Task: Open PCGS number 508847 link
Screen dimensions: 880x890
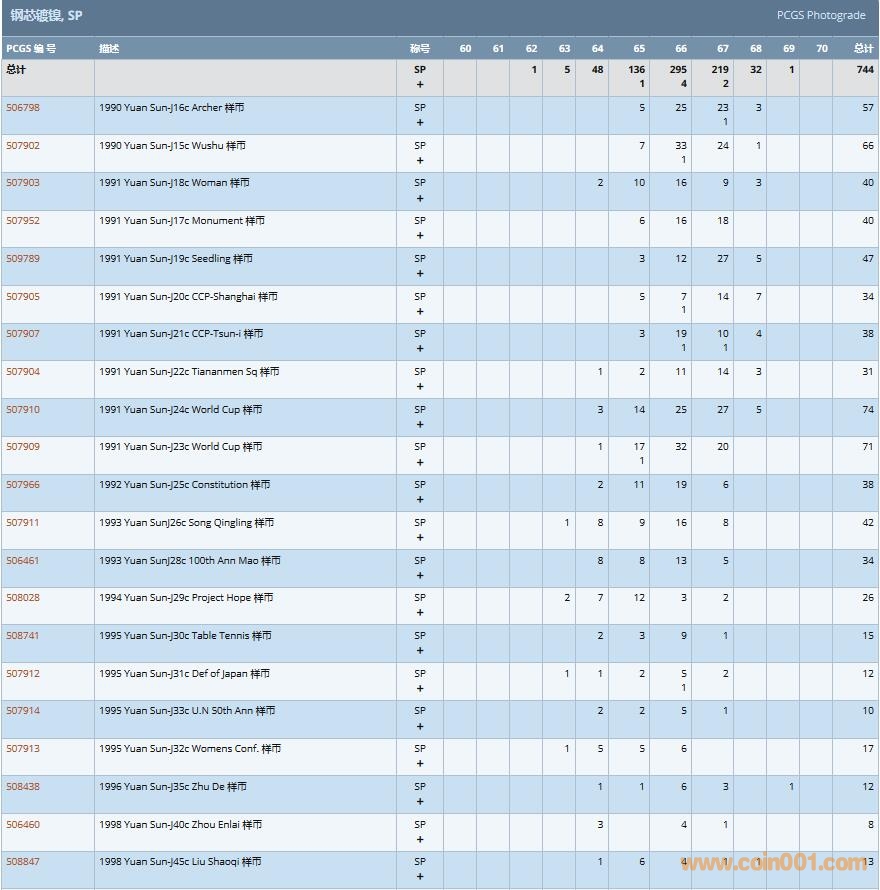Action: point(23,862)
